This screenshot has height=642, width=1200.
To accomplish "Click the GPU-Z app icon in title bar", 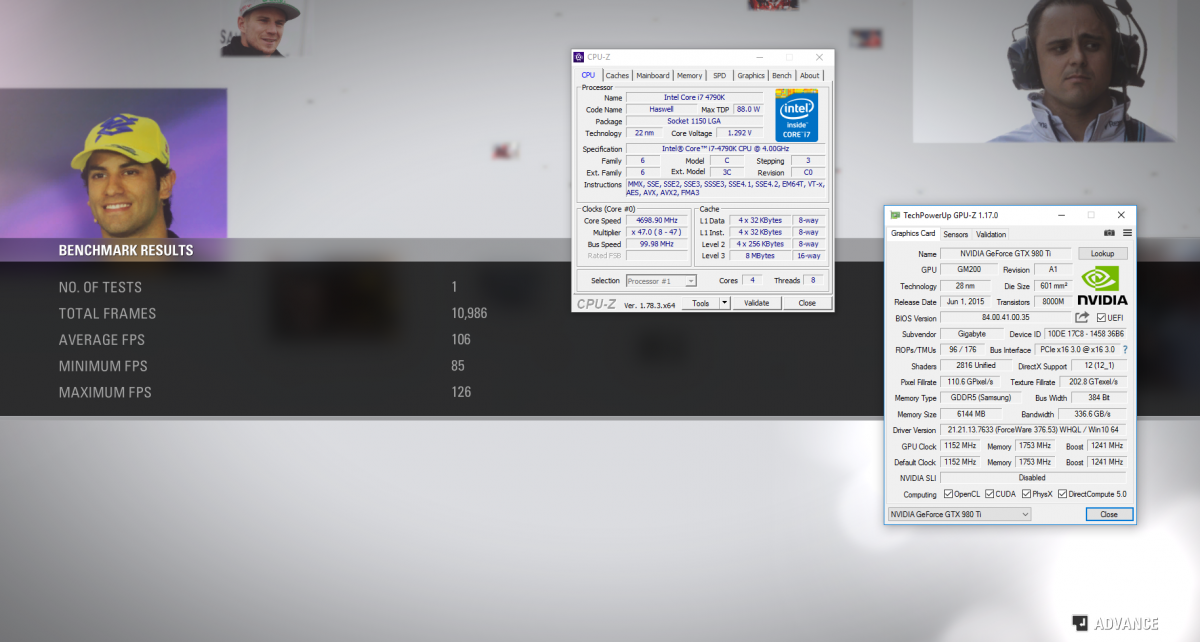I will tap(895, 215).
